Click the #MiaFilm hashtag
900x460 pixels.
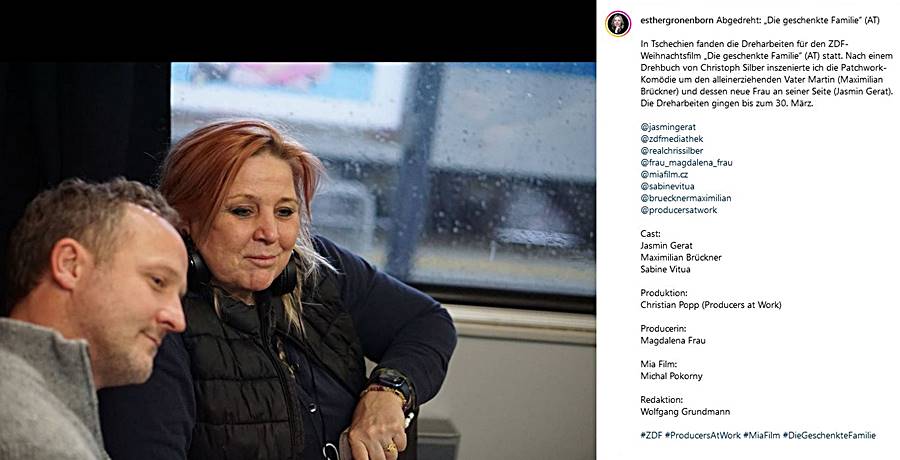pyautogui.click(x=762, y=435)
